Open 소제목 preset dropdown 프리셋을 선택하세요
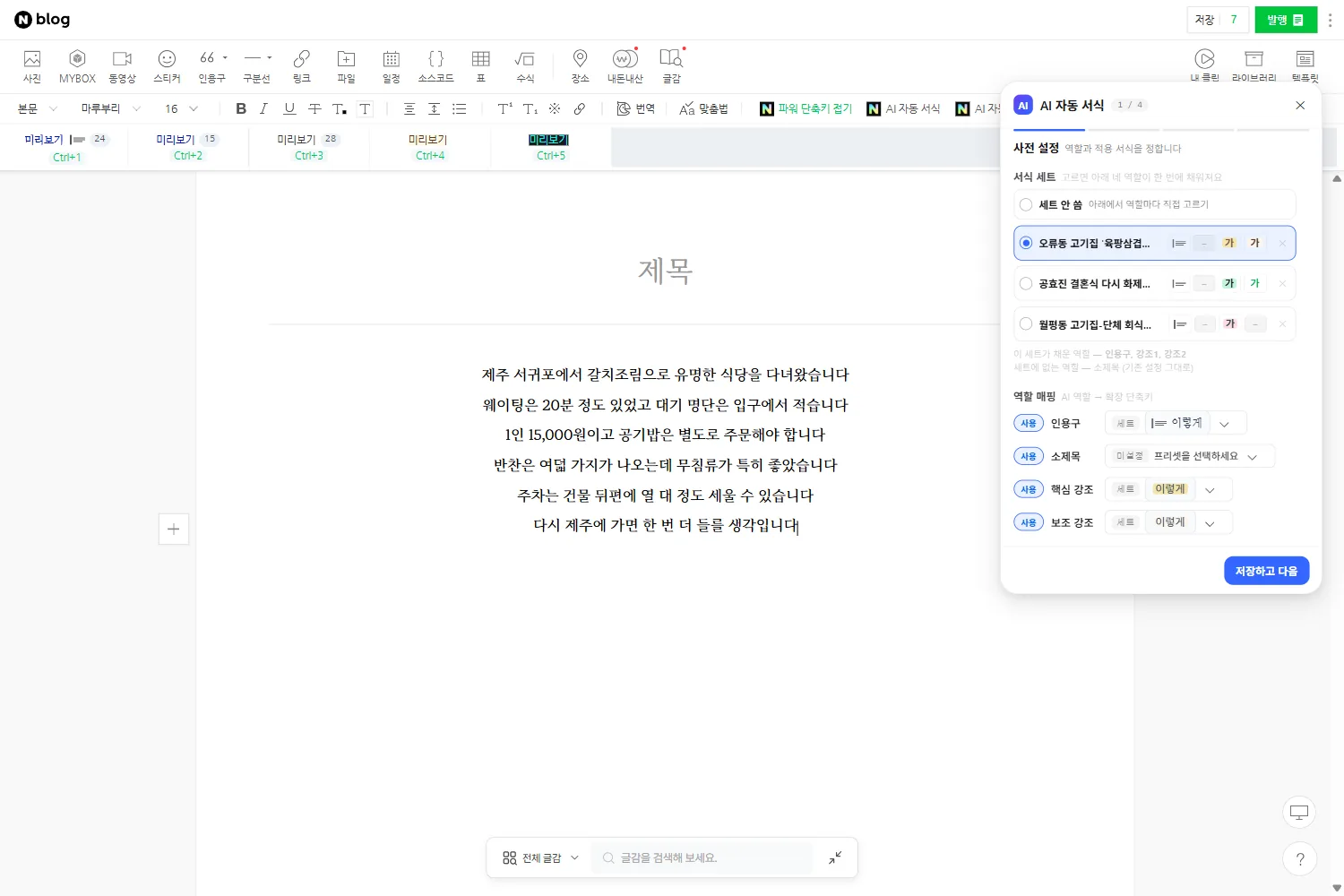The width and height of the screenshot is (1344, 896). point(1190,456)
